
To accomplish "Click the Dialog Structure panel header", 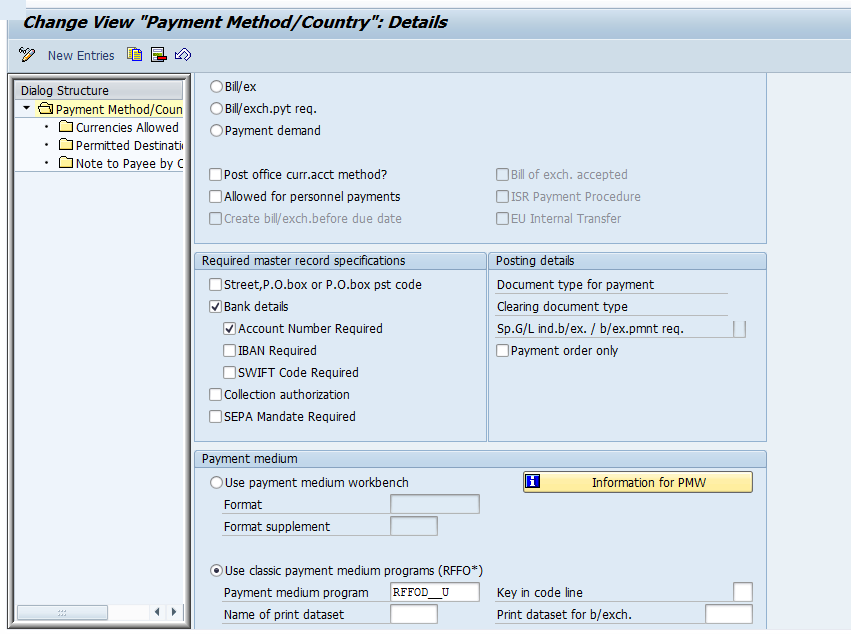I will (x=101, y=90).
